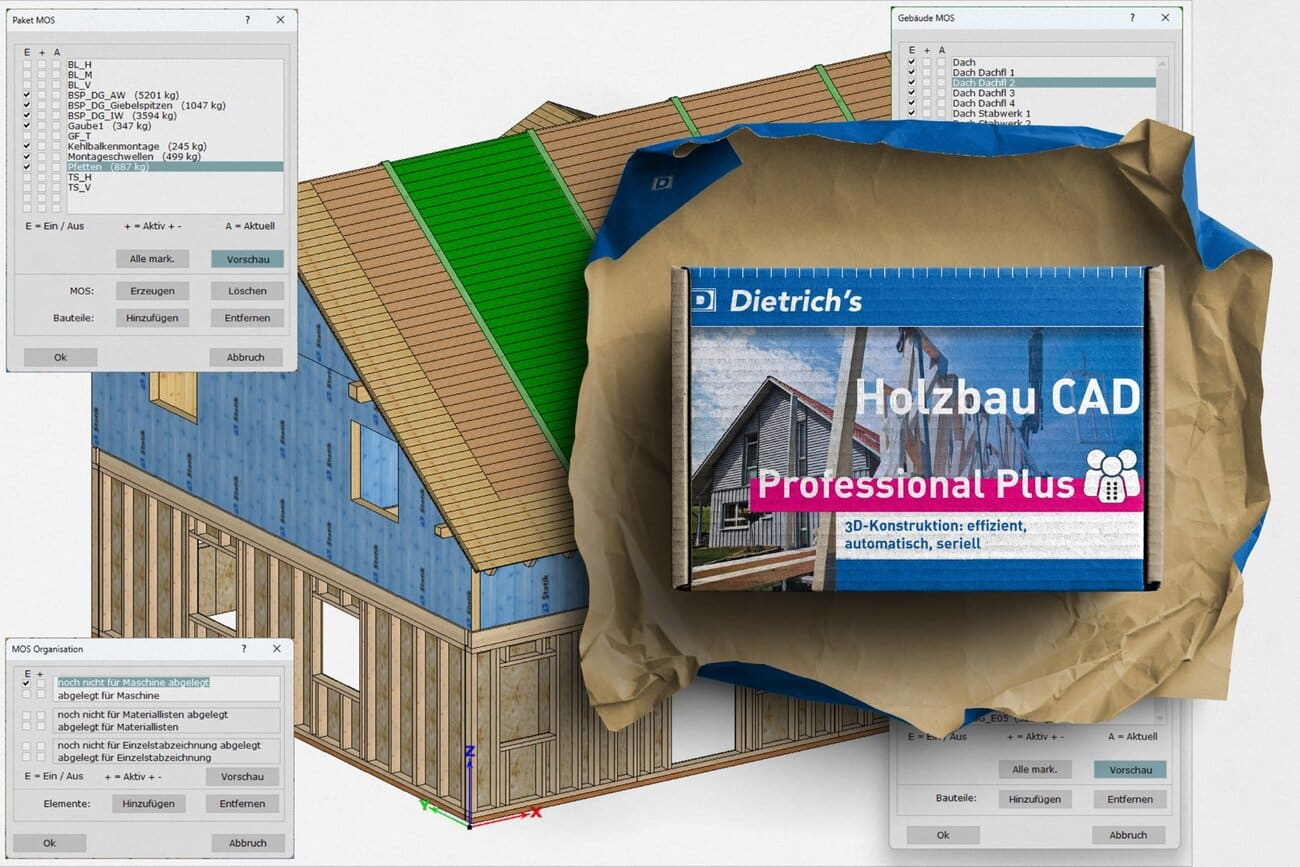Open help in the Paket MOS dialog
The width and height of the screenshot is (1300, 867).
click(x=247, y=19)
